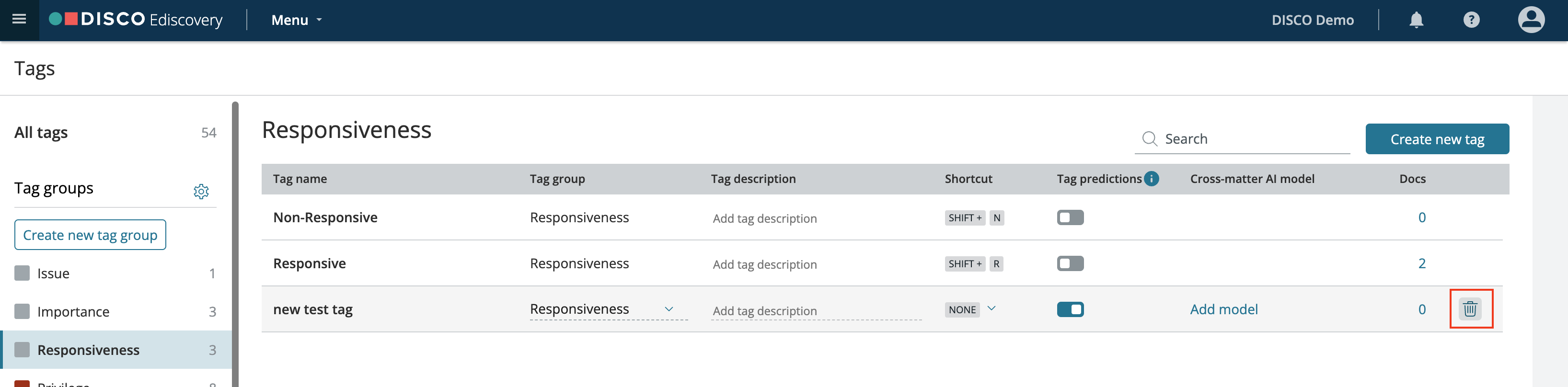Show the Tag predictions info icon

1151,178
